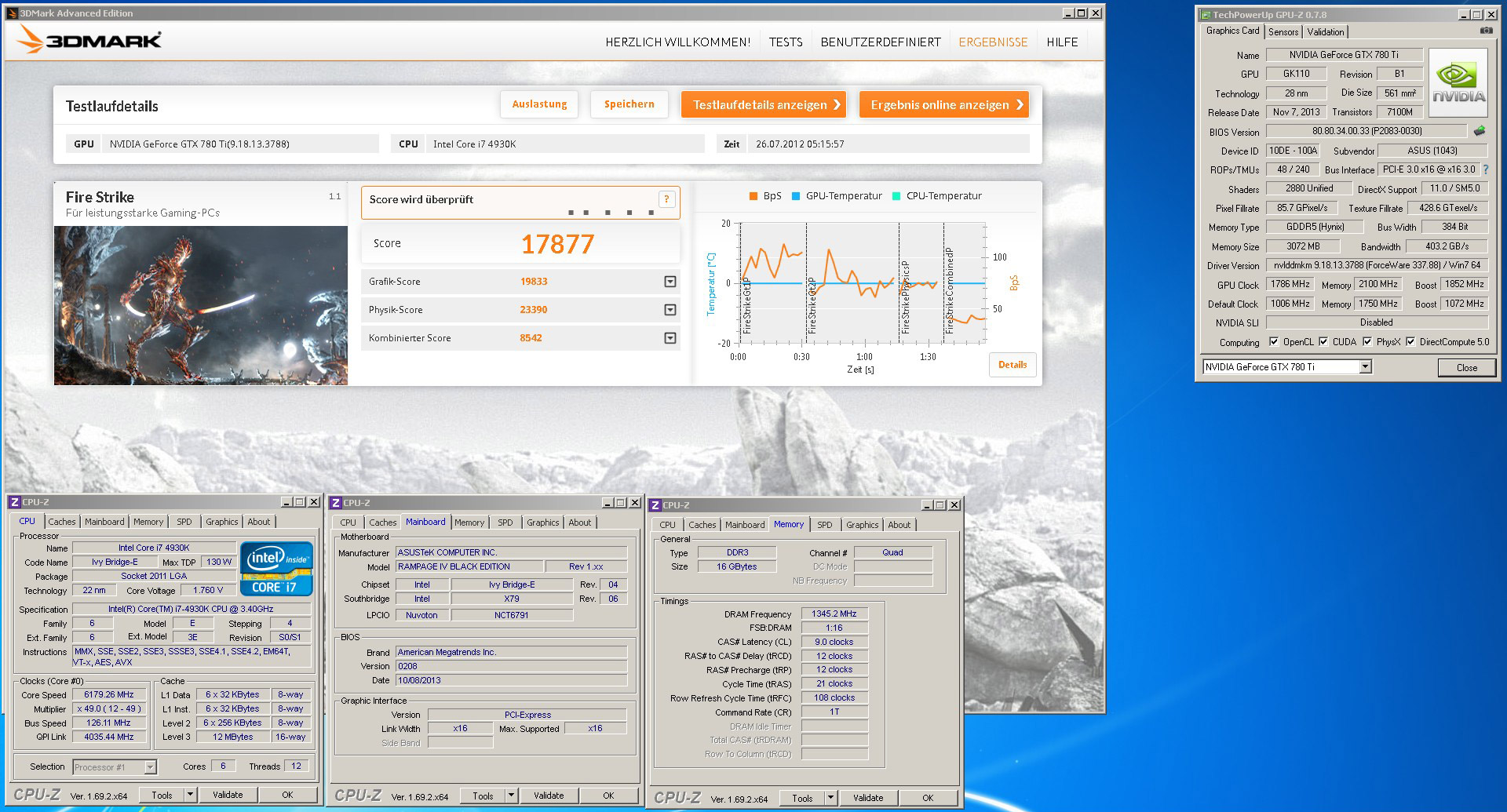Image resolution: width=1507 pixels, height=812 pixels.
Task: Switch to the TESTS tab in 3DMark
Action: (785, 42)
